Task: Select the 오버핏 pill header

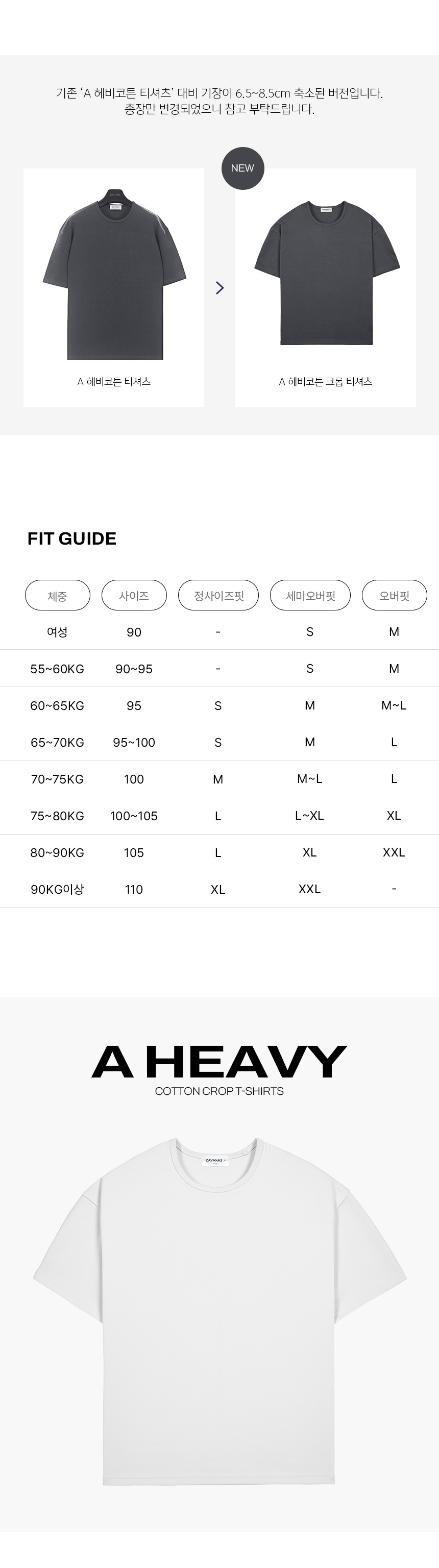Action: [x=394, y=595]
